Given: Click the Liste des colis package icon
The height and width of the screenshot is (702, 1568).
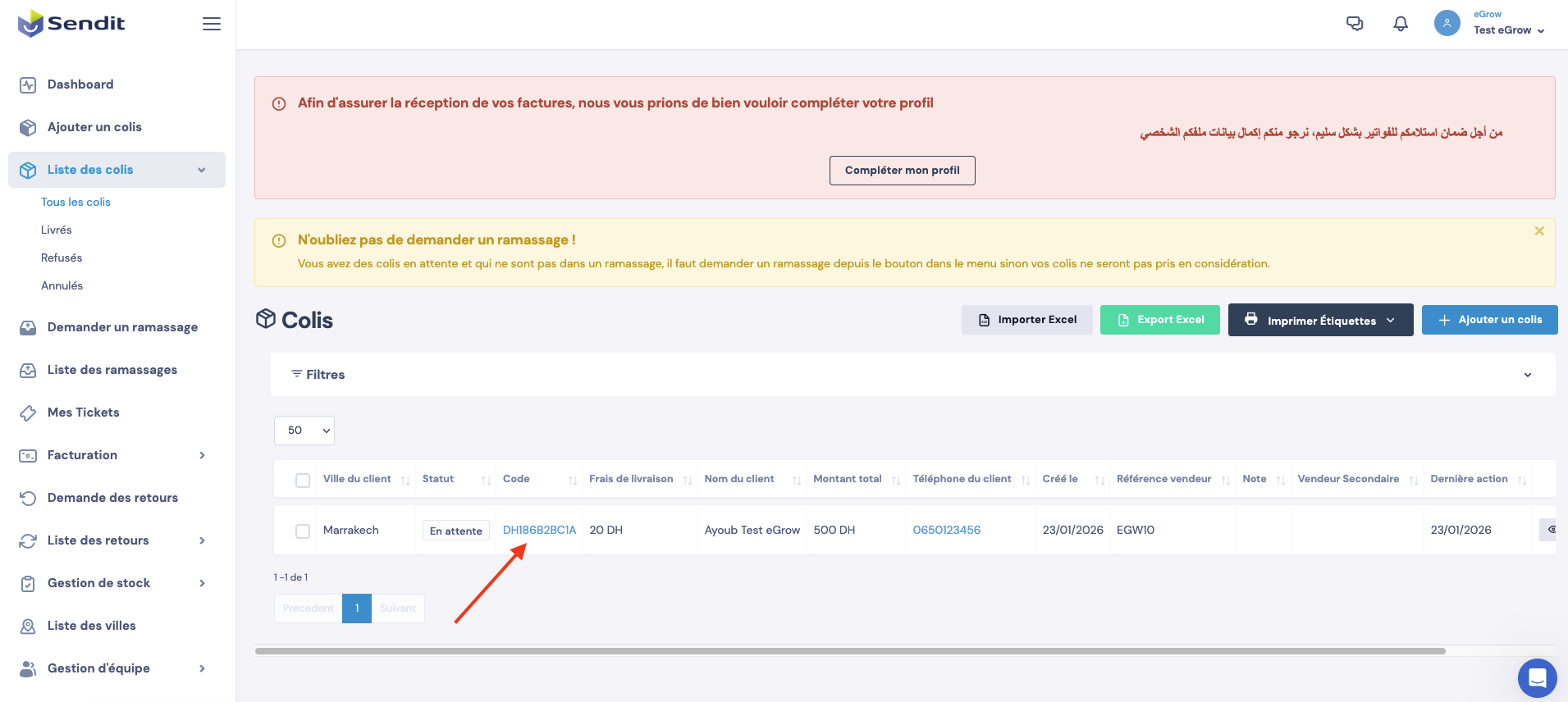Looking at the screenshot, I should coord(28,170).
